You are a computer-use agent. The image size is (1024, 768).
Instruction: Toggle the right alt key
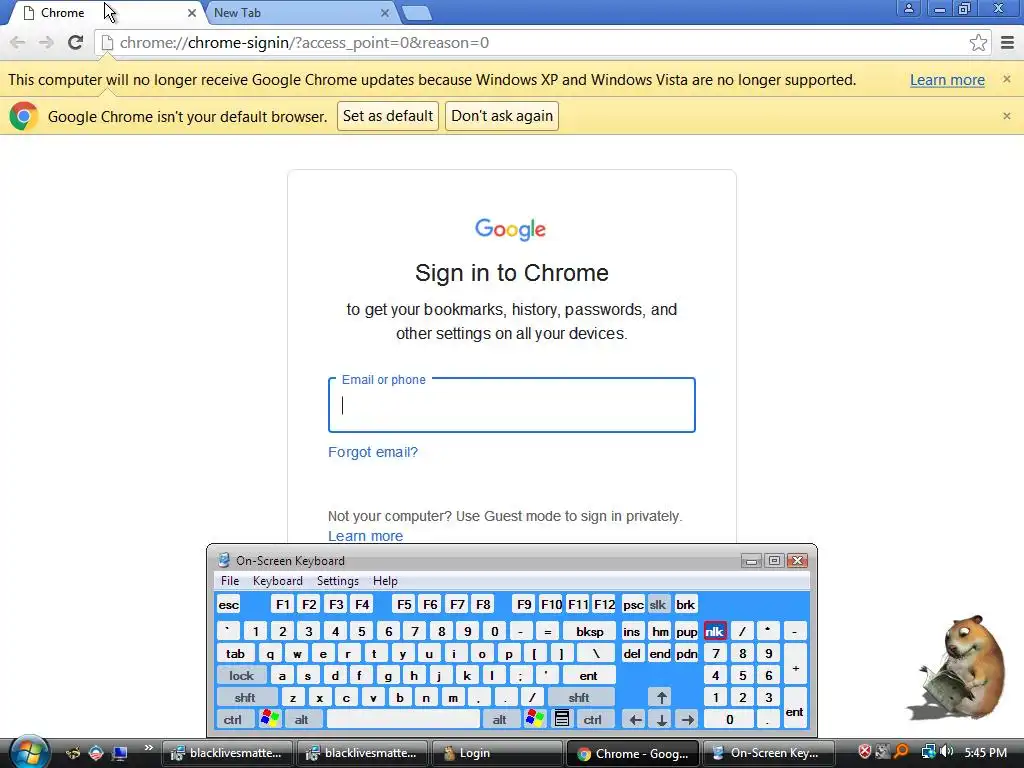(500, 720)
